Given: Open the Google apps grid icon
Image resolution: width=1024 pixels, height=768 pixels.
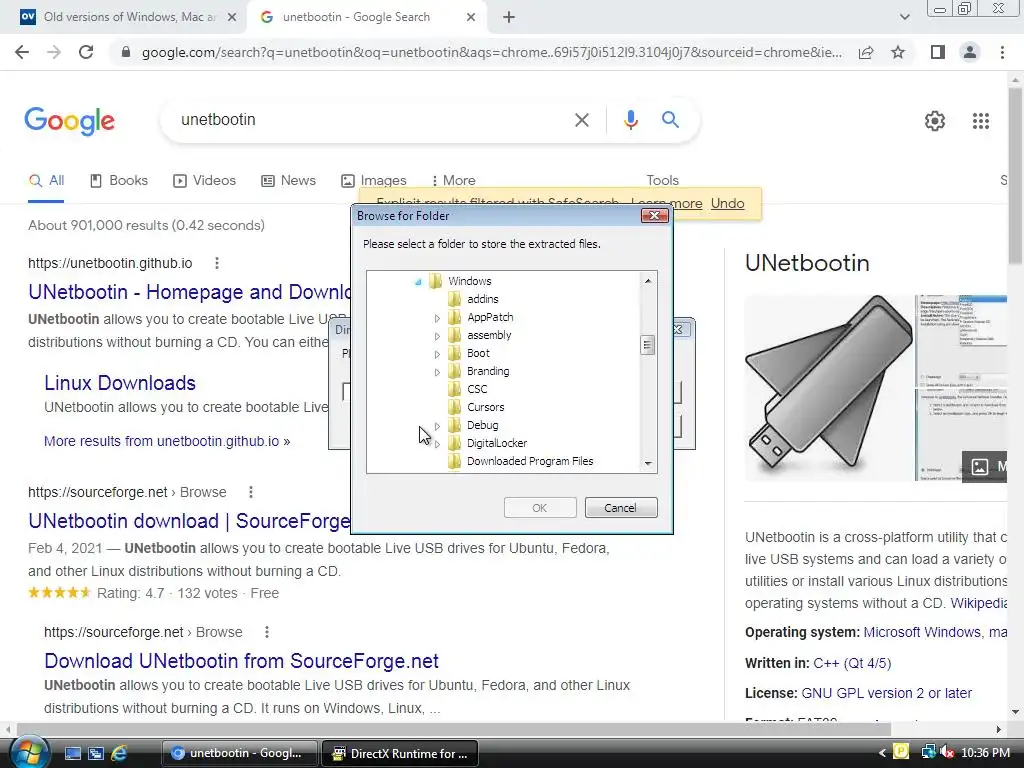Looking at the screenshot, I should [980, 121].
